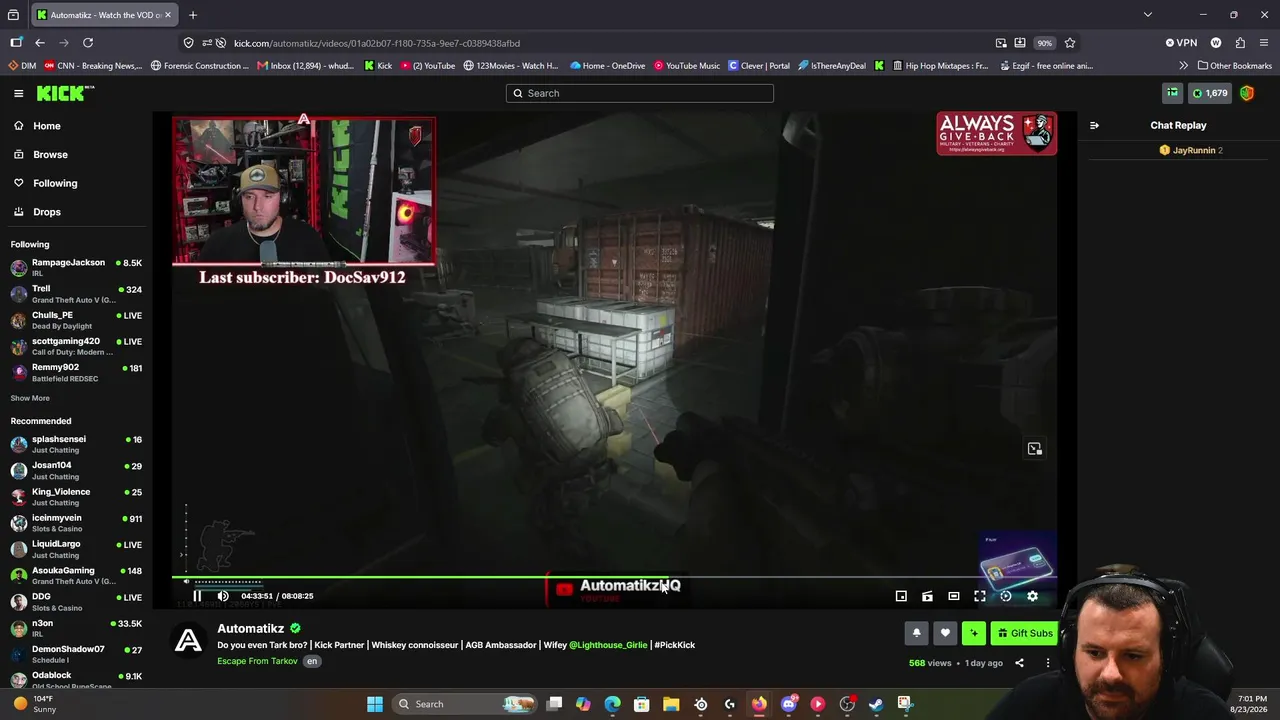Image resolution: width=1280 pixels, height=720 pixels.
Task: Open the Kick store icon in header
Action: coord(1172,93)
